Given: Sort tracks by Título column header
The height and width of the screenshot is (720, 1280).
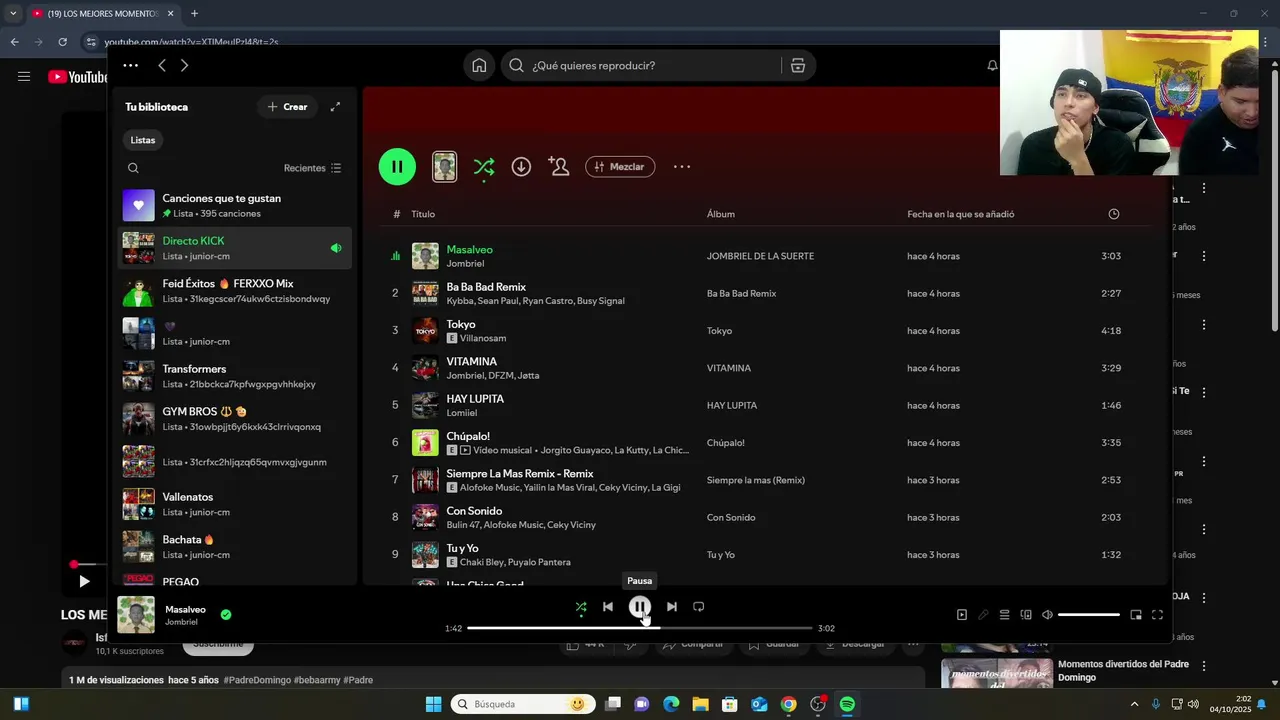Looking at the screenshot, I should tap(423, 214).
